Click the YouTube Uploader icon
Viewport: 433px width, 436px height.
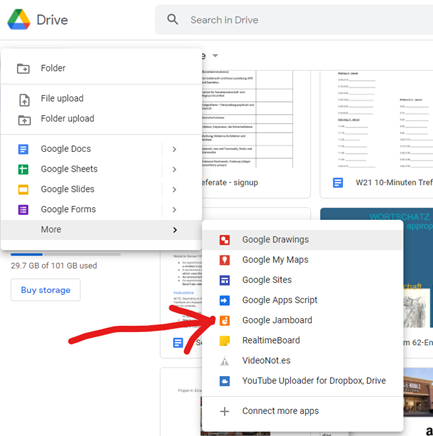tap(225, 381)
